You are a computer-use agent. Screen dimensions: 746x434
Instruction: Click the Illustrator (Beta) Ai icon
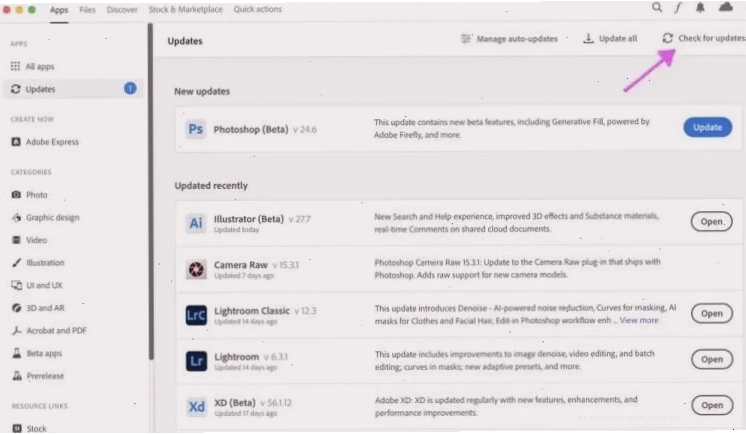tap(196, 223)
